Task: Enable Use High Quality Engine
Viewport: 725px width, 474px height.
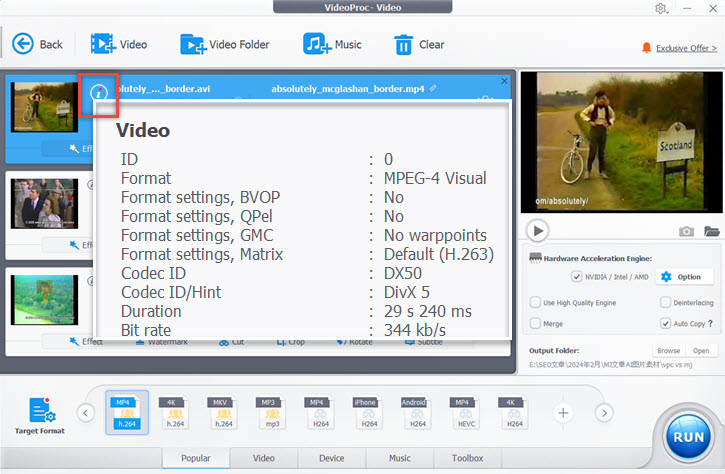Action: coord(535,302)
